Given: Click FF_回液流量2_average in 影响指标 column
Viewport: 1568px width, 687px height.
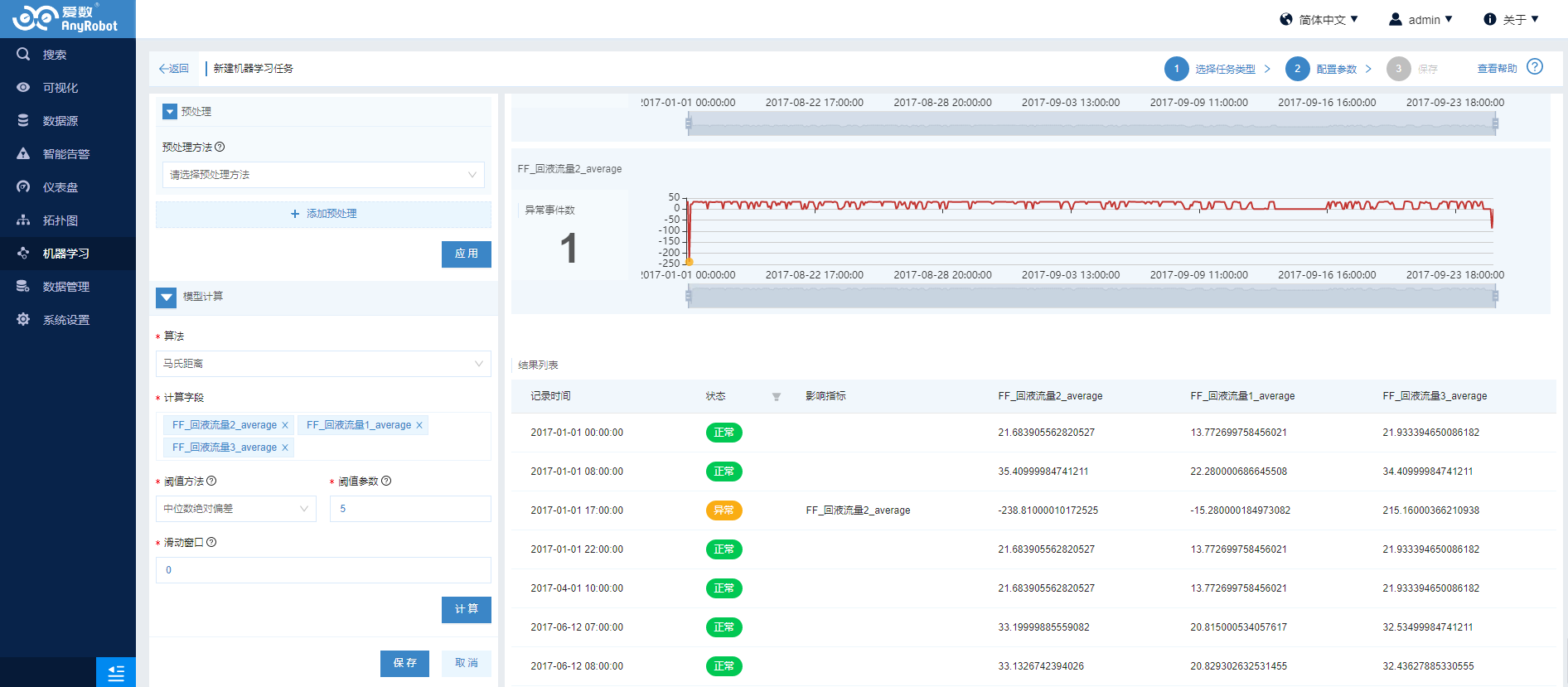Looking at the screenshot, I should click(x=858, y=510).
